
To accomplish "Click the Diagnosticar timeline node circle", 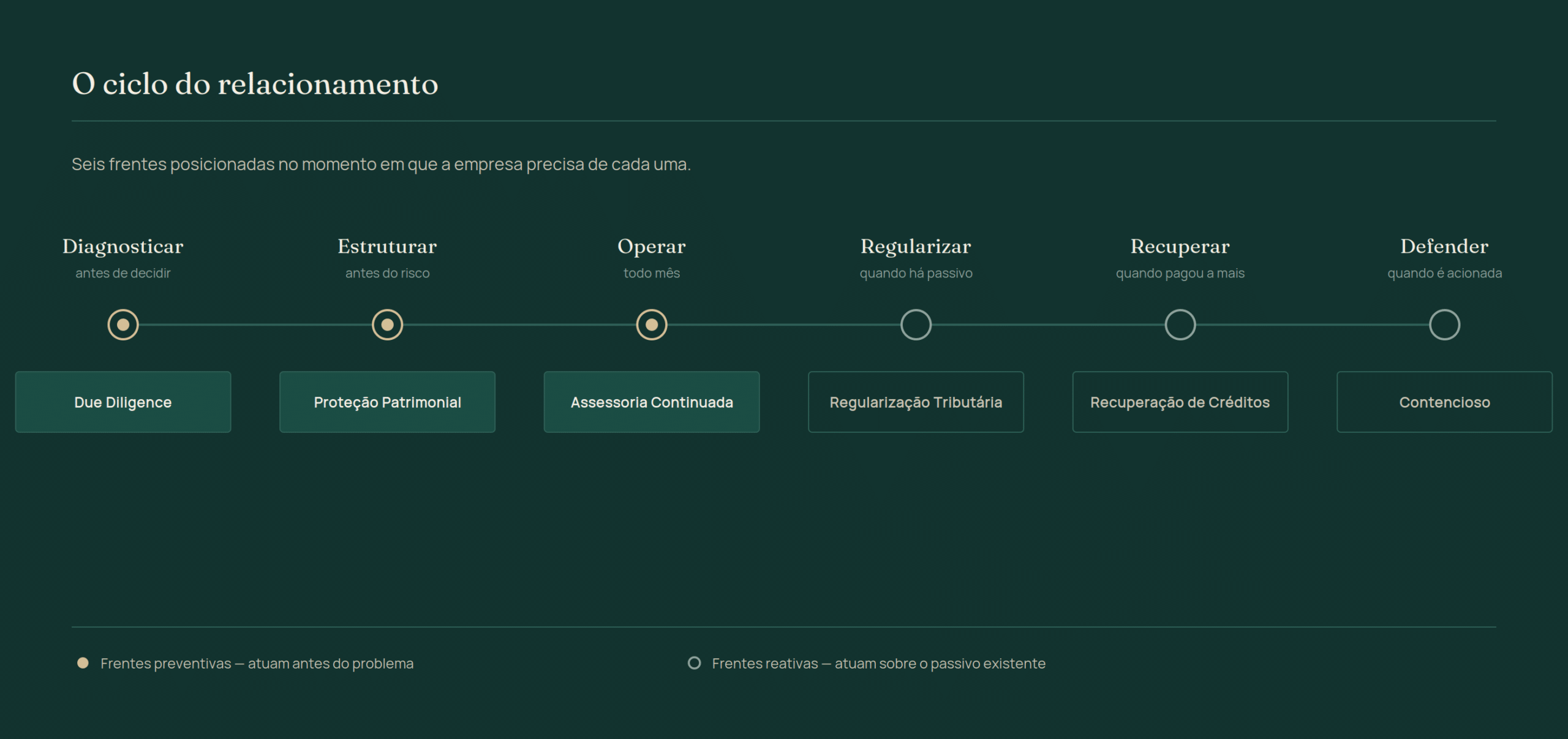I will tap(123, 324).
